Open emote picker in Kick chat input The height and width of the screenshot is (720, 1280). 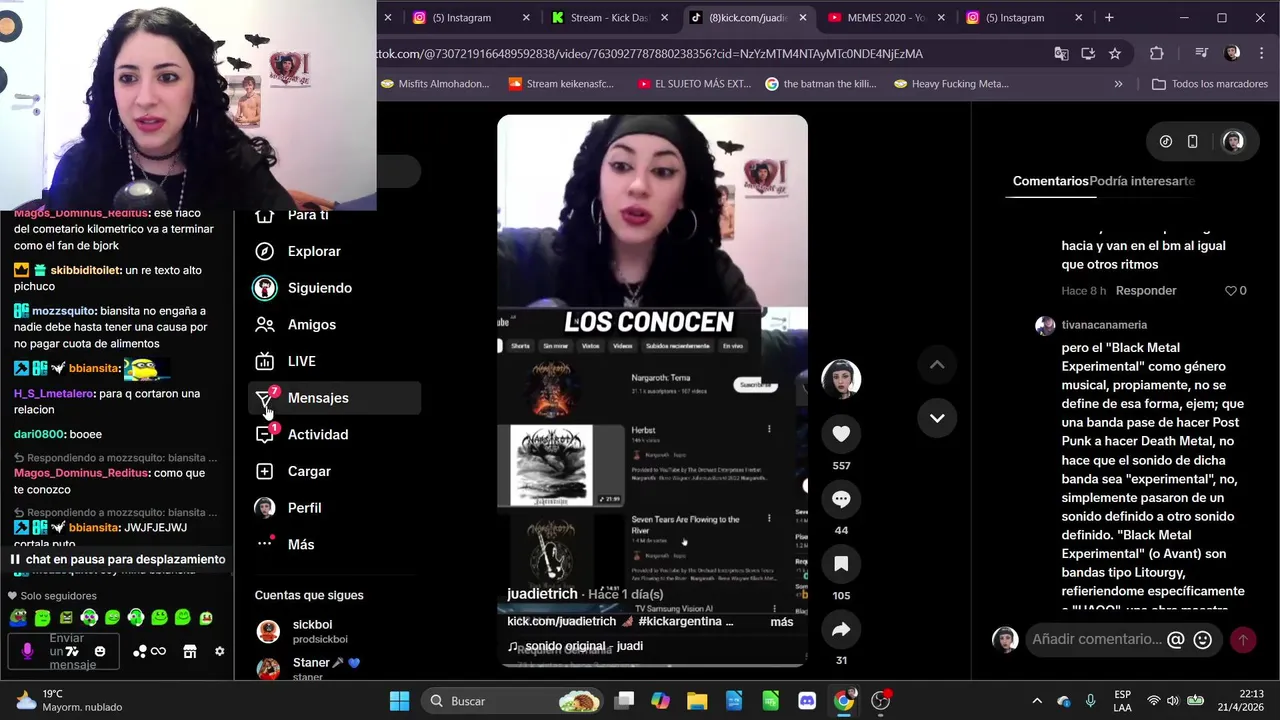[100, 652]
